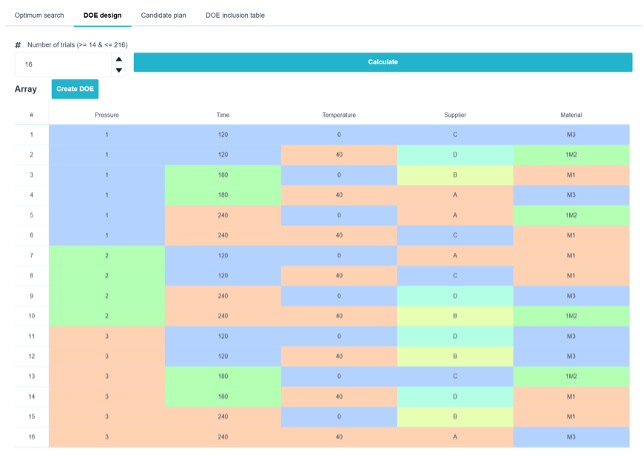
Task: Decrease number of trials with down arrow
Action: tap(119, 70)
